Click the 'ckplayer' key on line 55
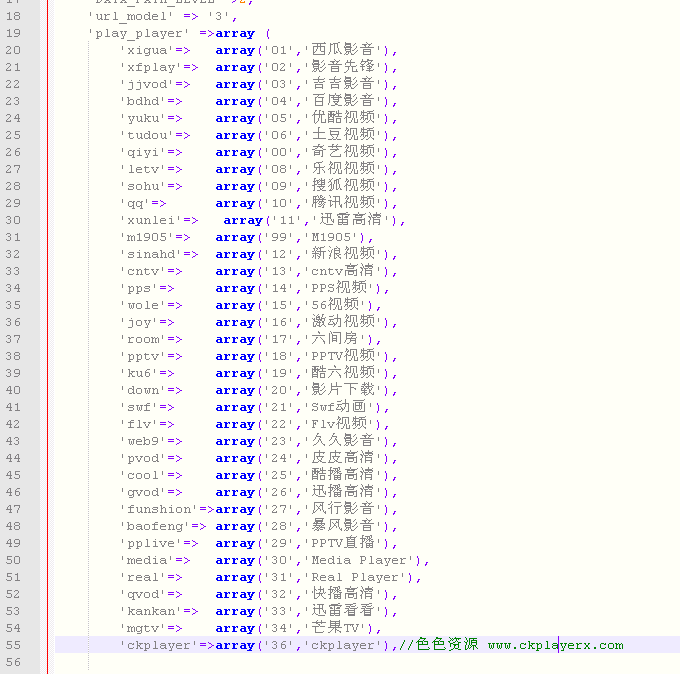Viewport: 680px width, 674px height. click(x=158, y=645)
